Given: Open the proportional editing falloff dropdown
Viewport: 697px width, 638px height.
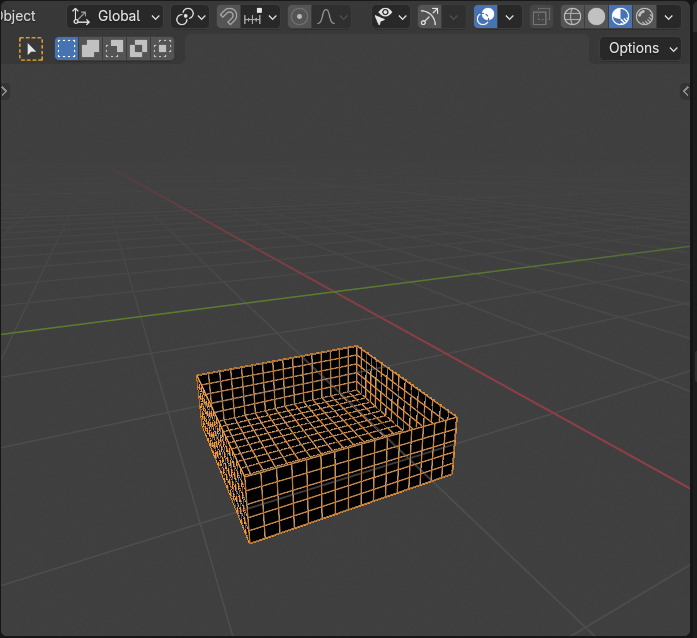Looking at the screenshot, I should (332, 17).
